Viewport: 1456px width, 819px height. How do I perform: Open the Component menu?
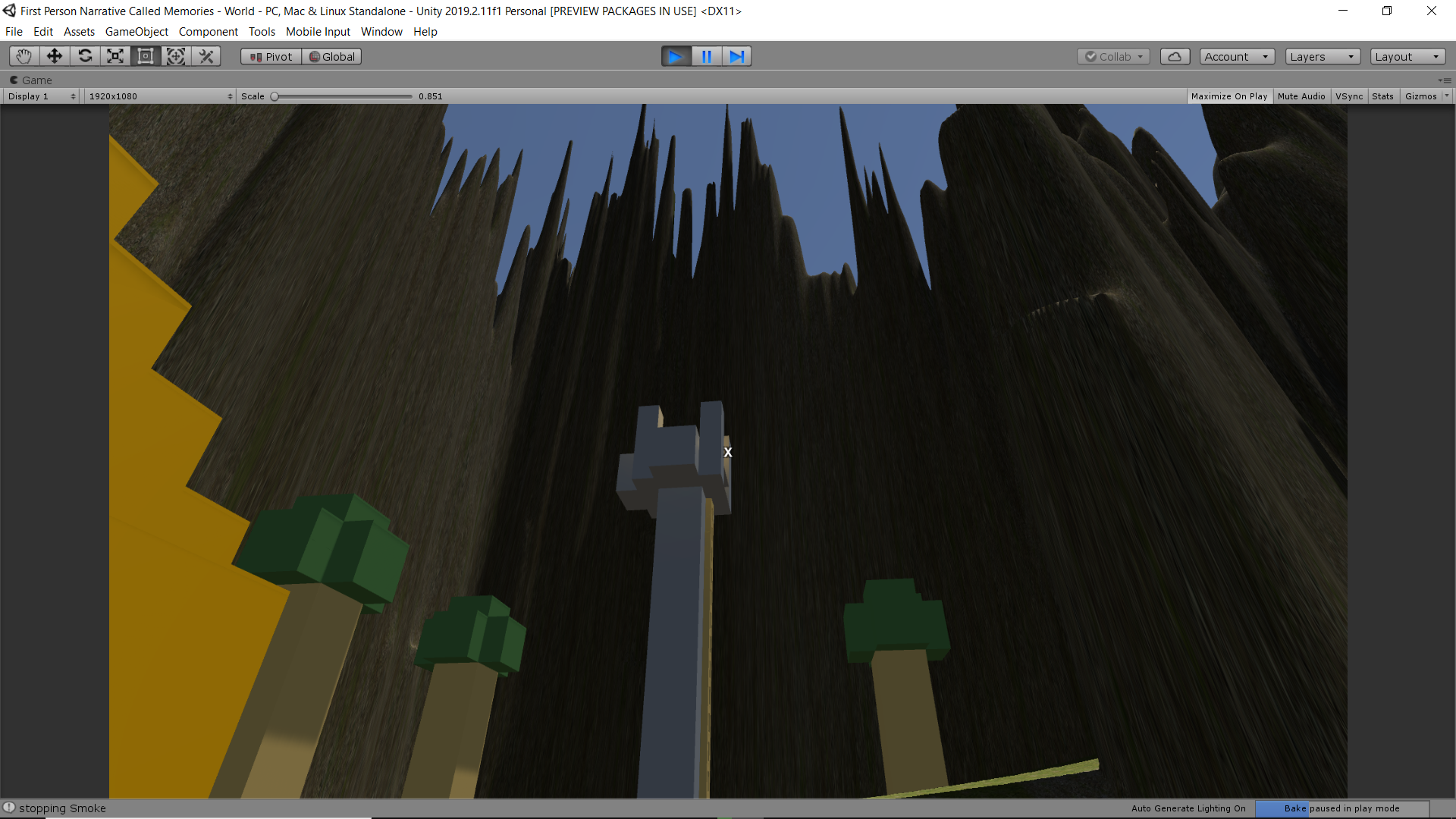point(209,32)
